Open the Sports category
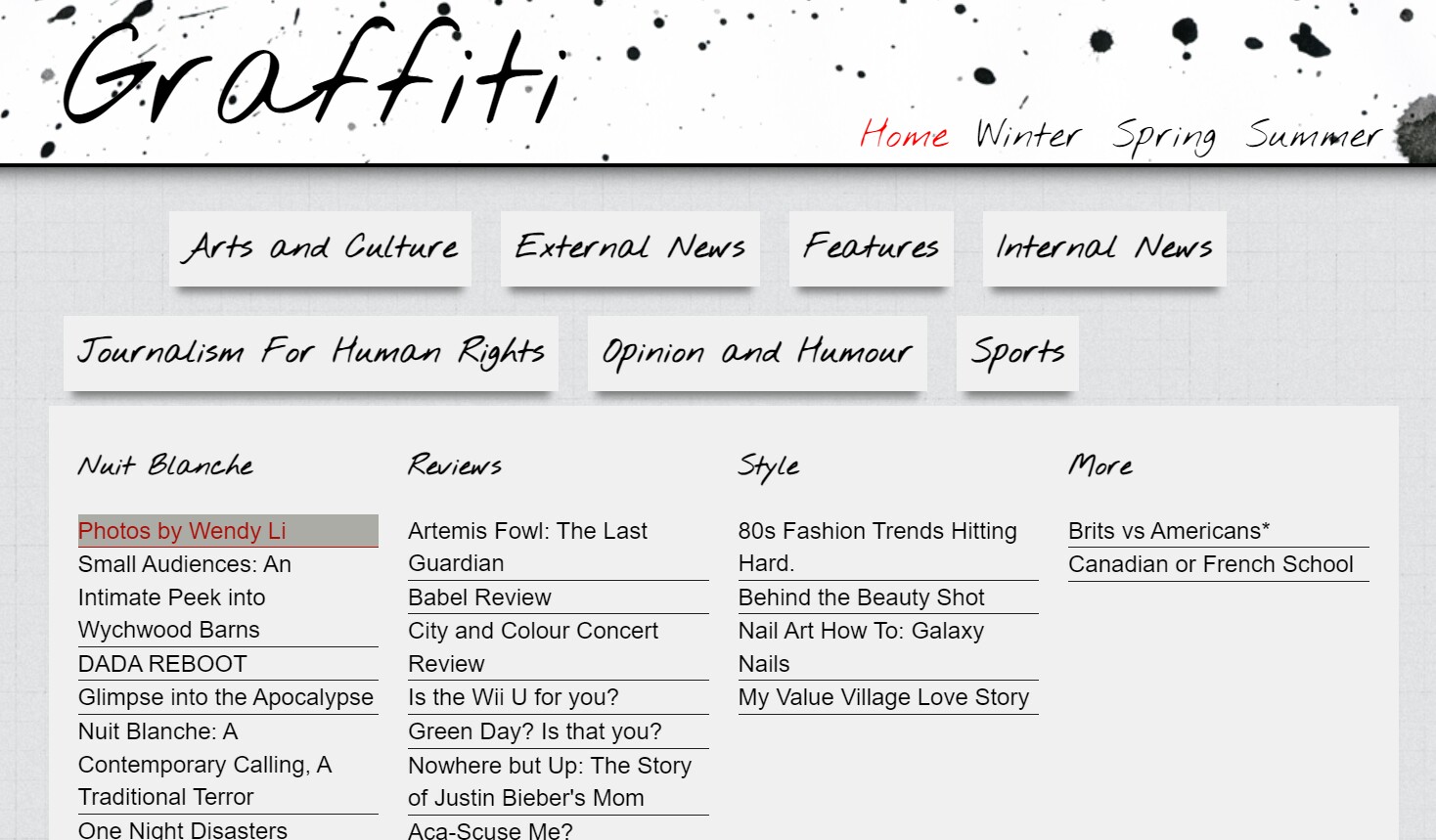Screen dimensions: 1436x840 (1017, 353)
